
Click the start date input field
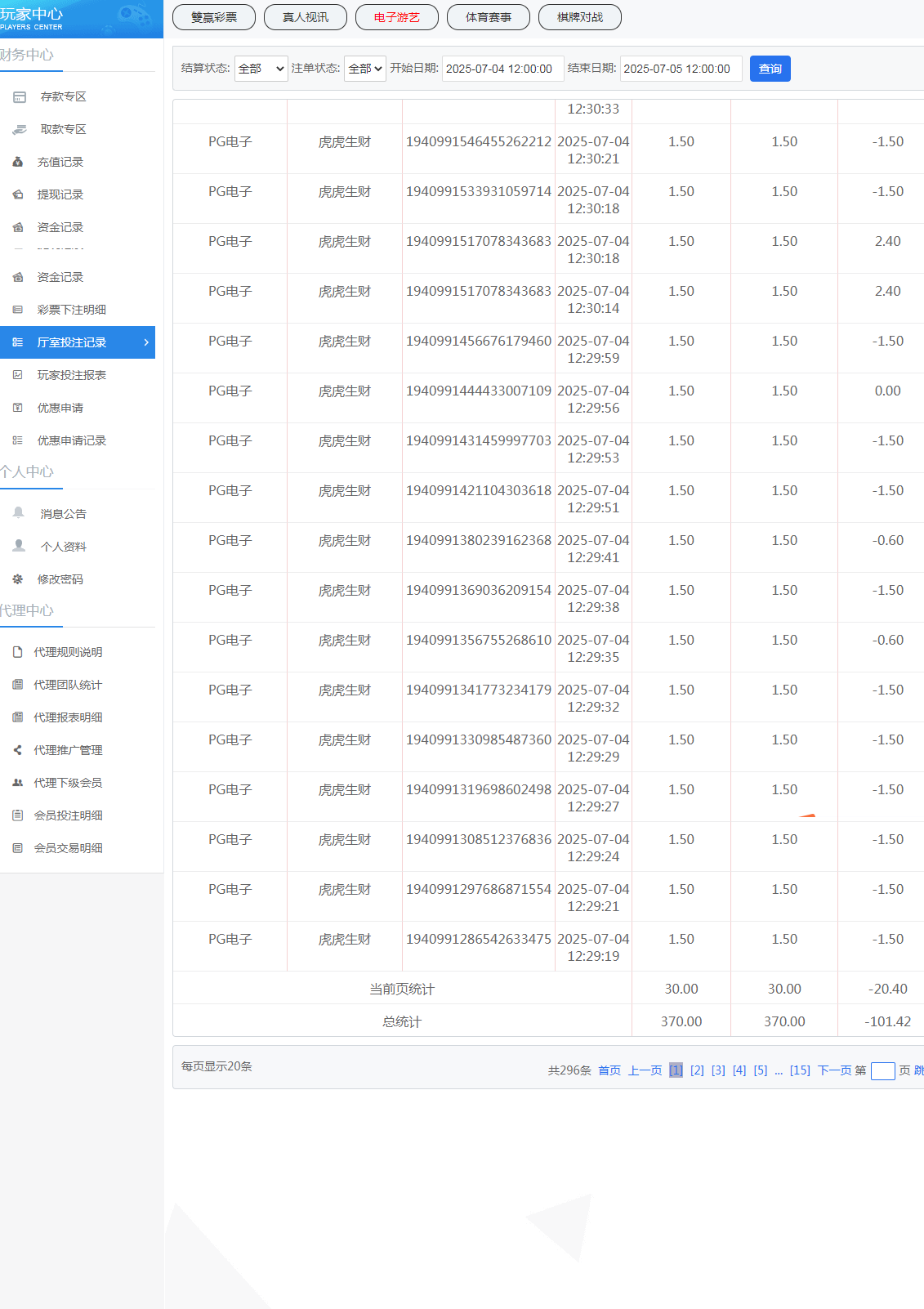click(502, 69)
